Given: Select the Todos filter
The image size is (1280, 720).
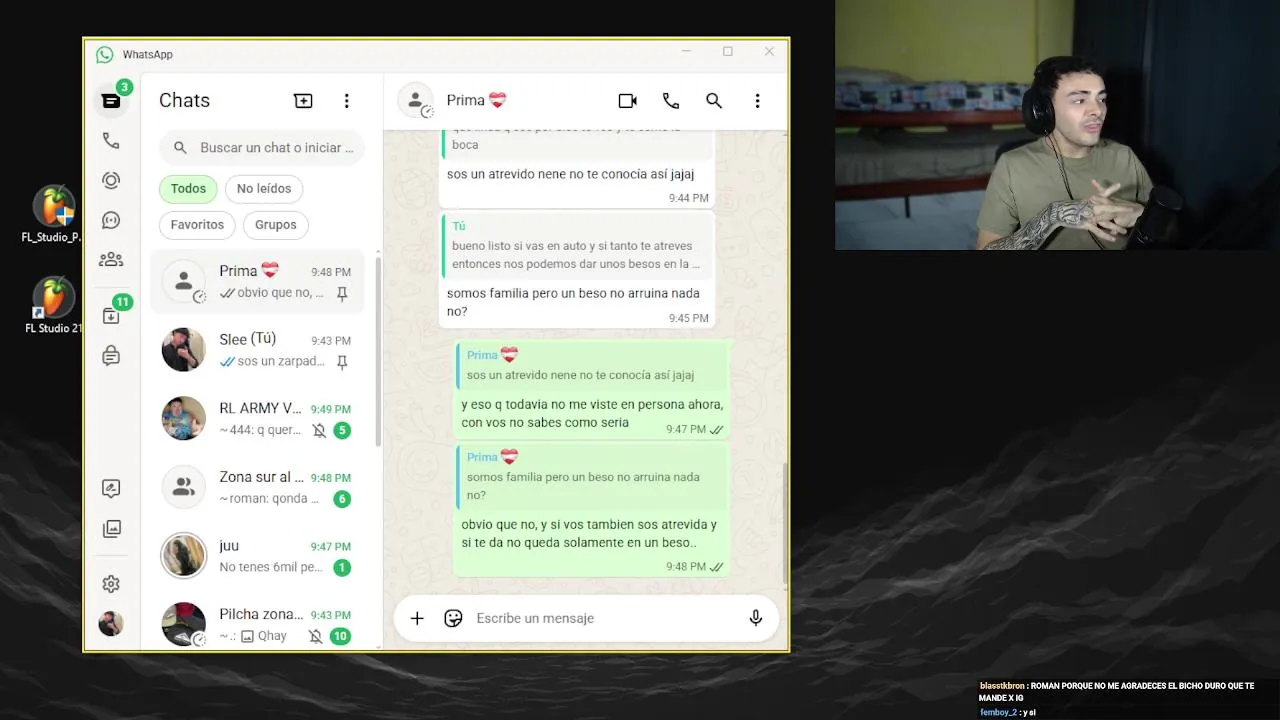Looking at the screenshot, I should (x=188, y=188).
